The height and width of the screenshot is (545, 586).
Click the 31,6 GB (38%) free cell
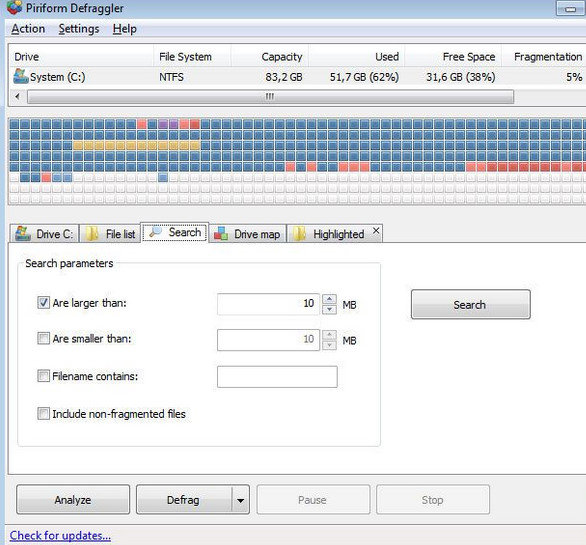pyautogui.click(x=460, y=77)
